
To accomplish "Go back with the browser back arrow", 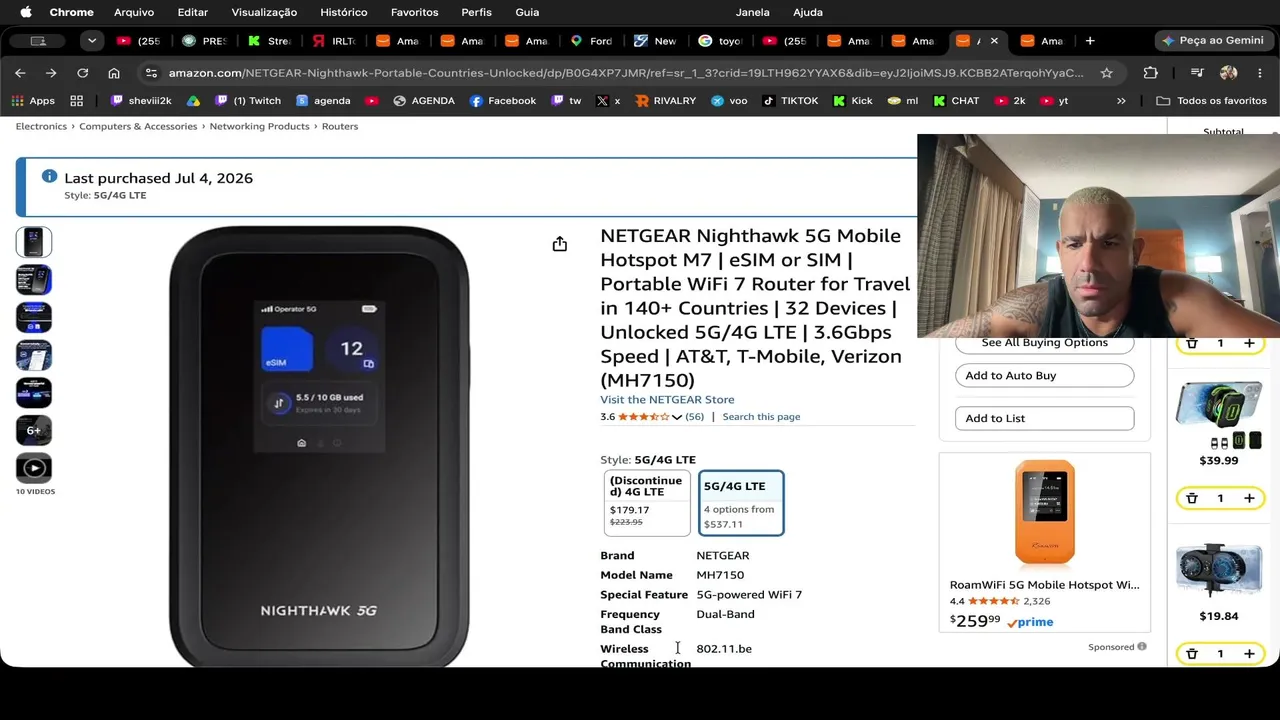I will pyautogui.click(x=20, y=73).
